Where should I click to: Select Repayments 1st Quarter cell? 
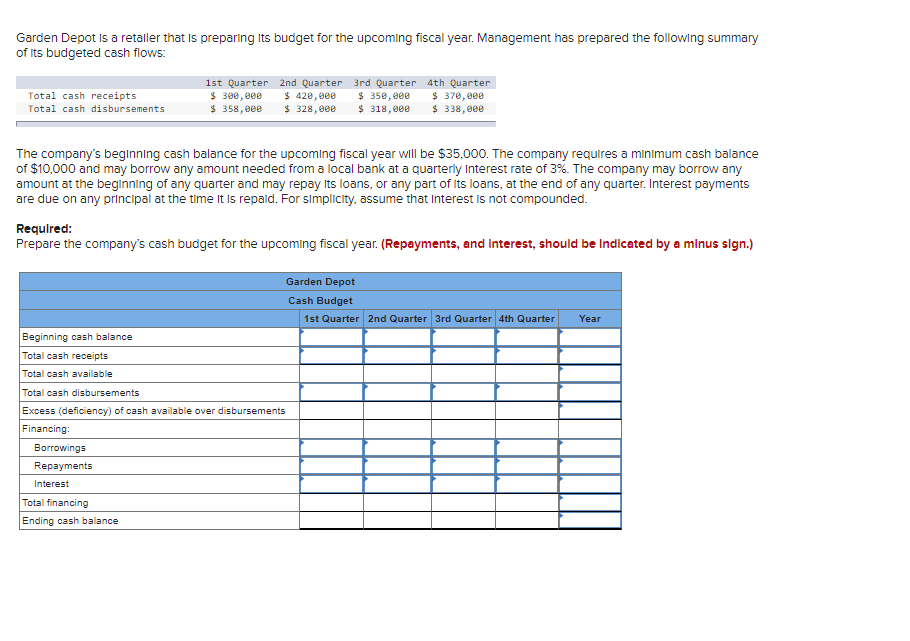tap(331, 466)
